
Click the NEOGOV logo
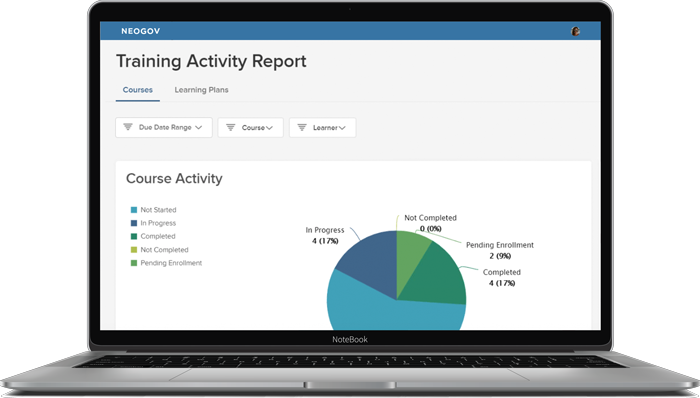140,31
